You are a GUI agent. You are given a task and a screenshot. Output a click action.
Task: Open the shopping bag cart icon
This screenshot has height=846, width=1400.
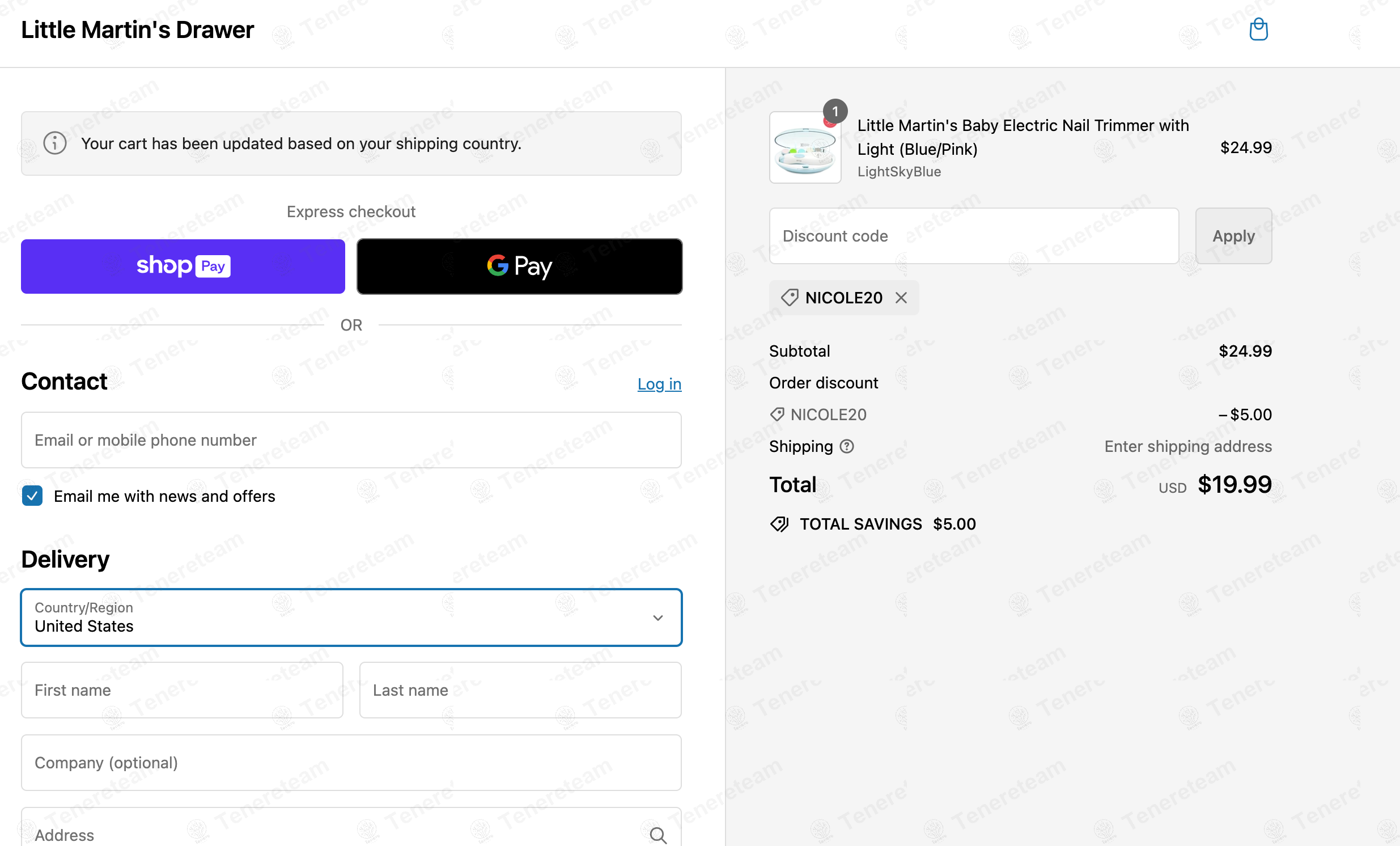coord(1258,29)
